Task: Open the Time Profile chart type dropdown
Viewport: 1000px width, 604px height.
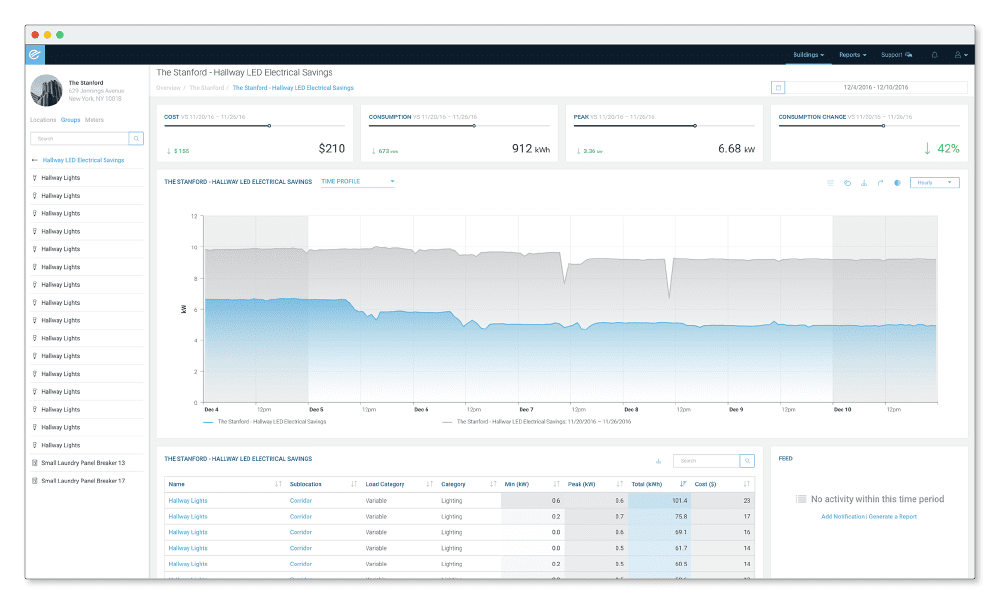Action: [358, 182]
